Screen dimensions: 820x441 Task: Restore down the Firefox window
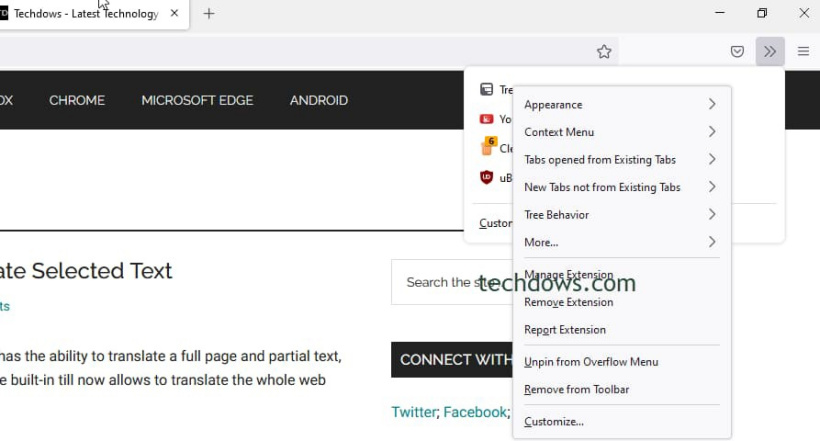(762, 13)
